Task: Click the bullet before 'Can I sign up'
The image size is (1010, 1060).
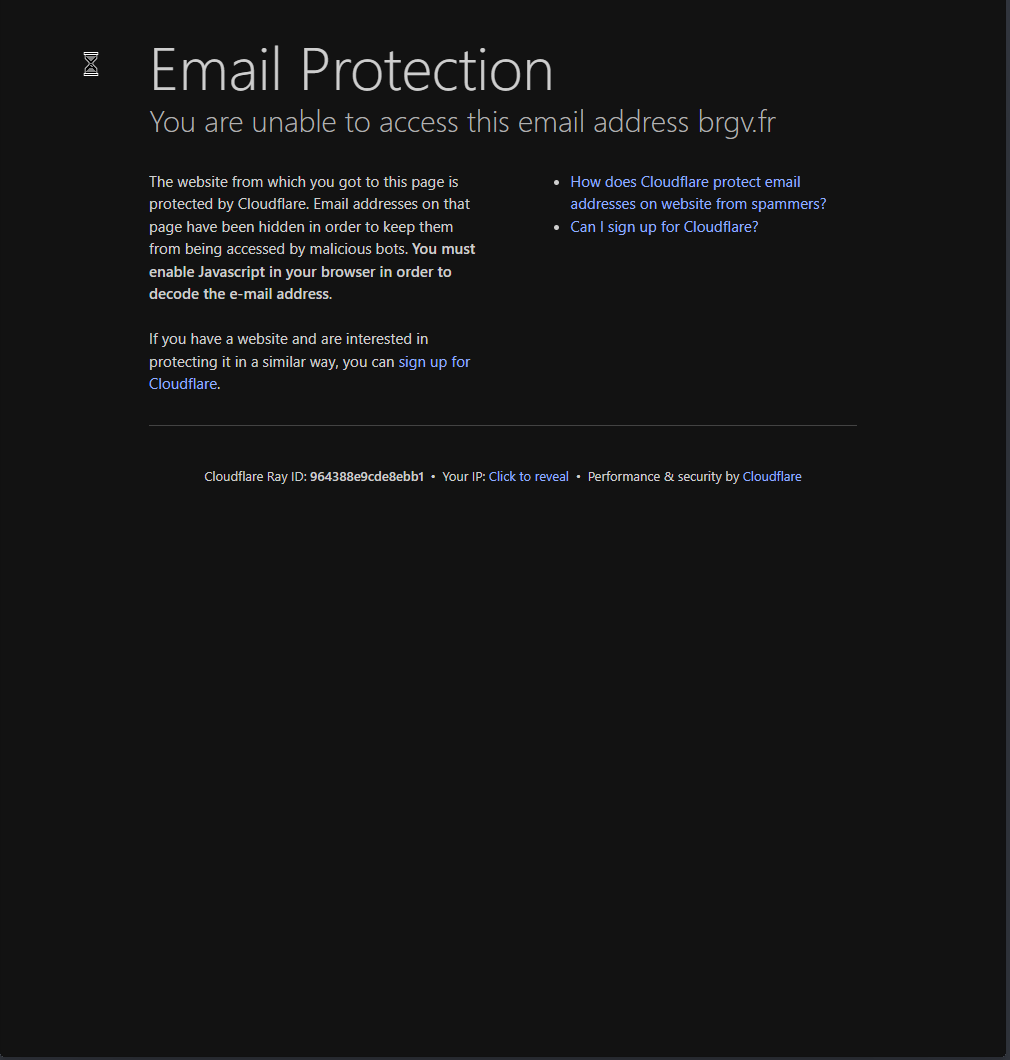Action: [x=556, y=228]
